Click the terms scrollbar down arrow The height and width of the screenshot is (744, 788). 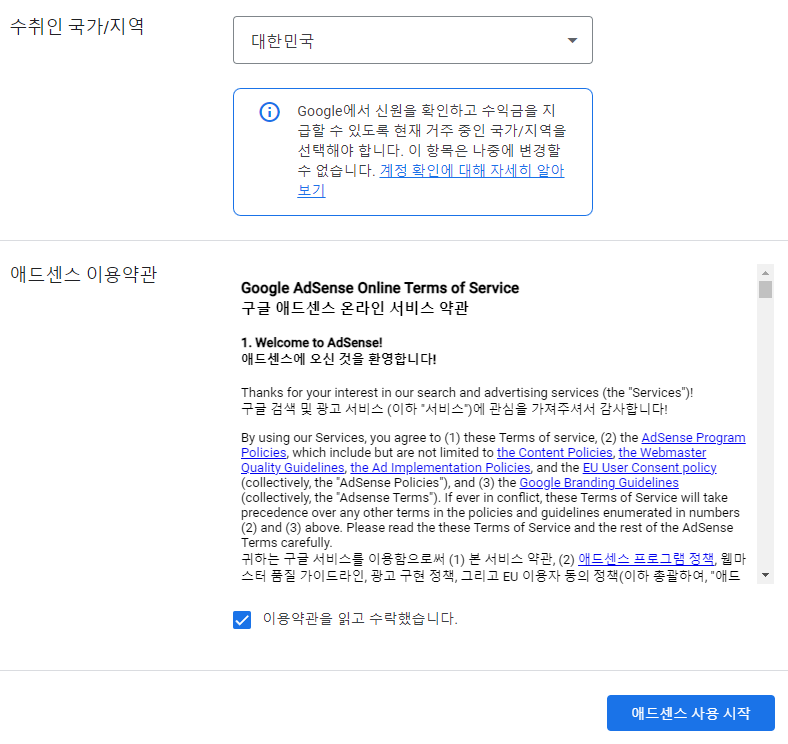[765, 575]
